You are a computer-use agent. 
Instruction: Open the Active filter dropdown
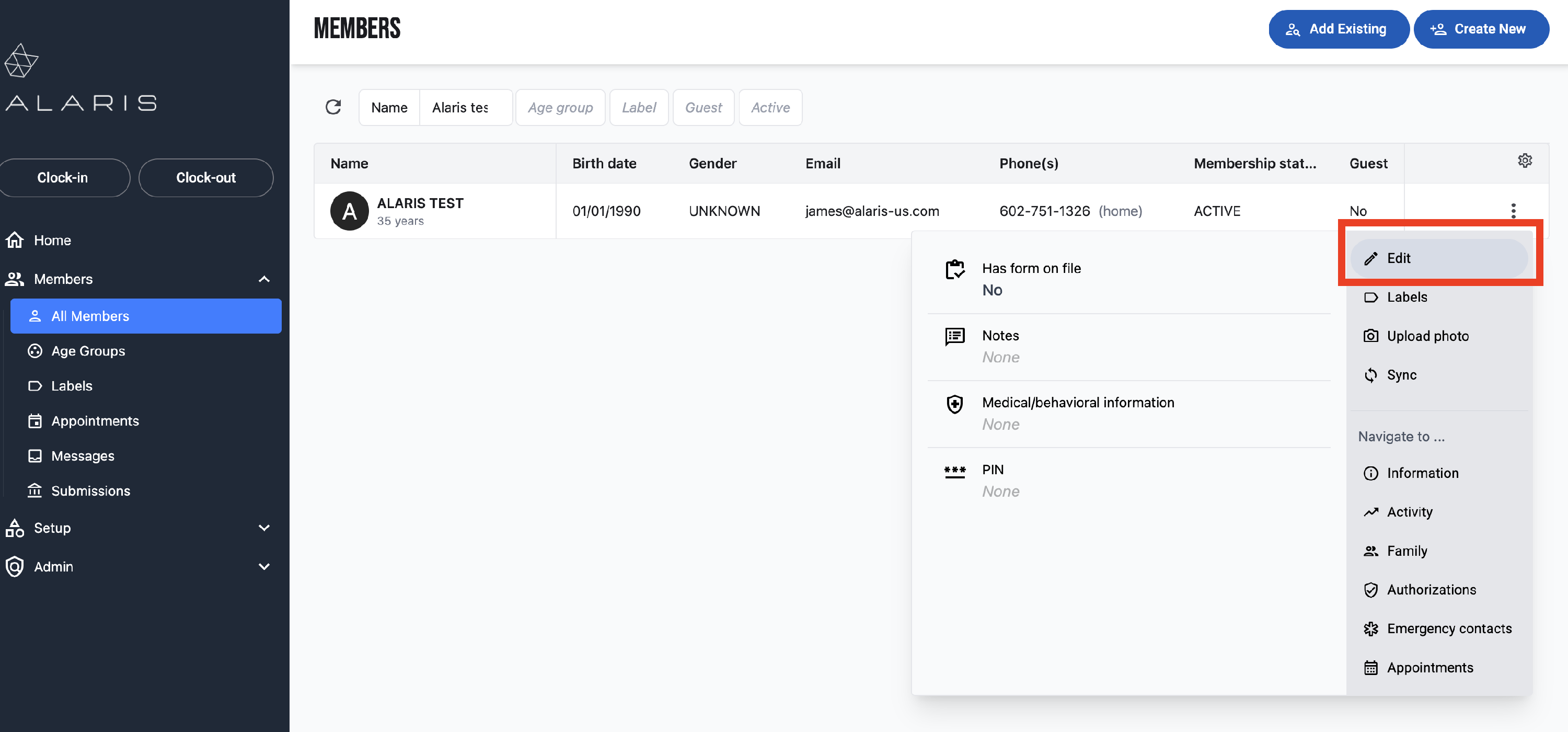pyautogui.click(x=770, y=107)
